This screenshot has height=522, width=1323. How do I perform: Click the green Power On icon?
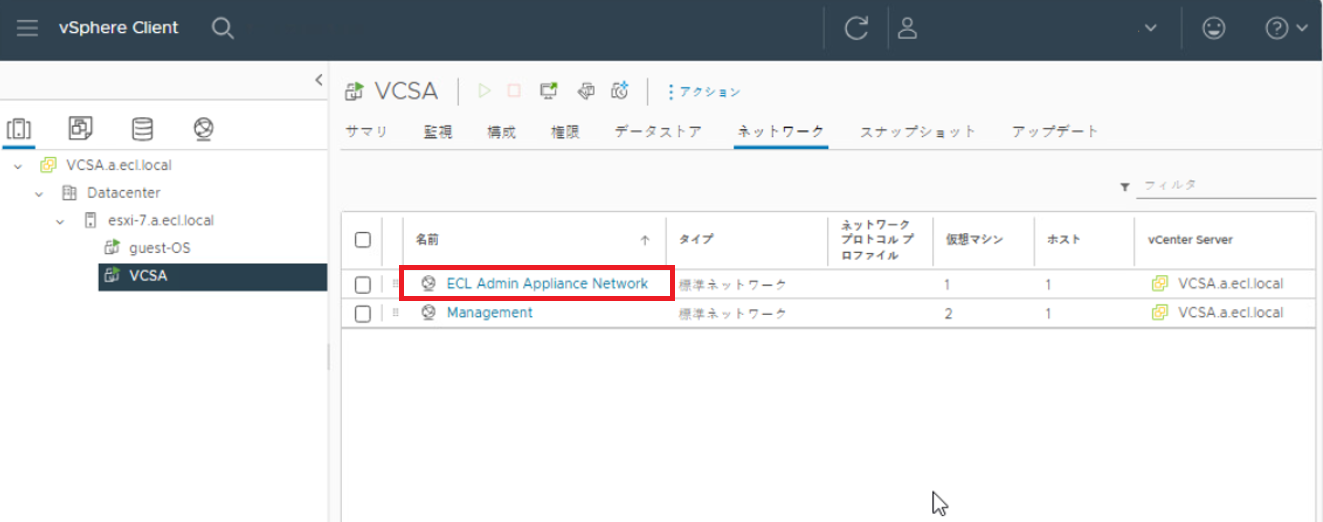485,91
